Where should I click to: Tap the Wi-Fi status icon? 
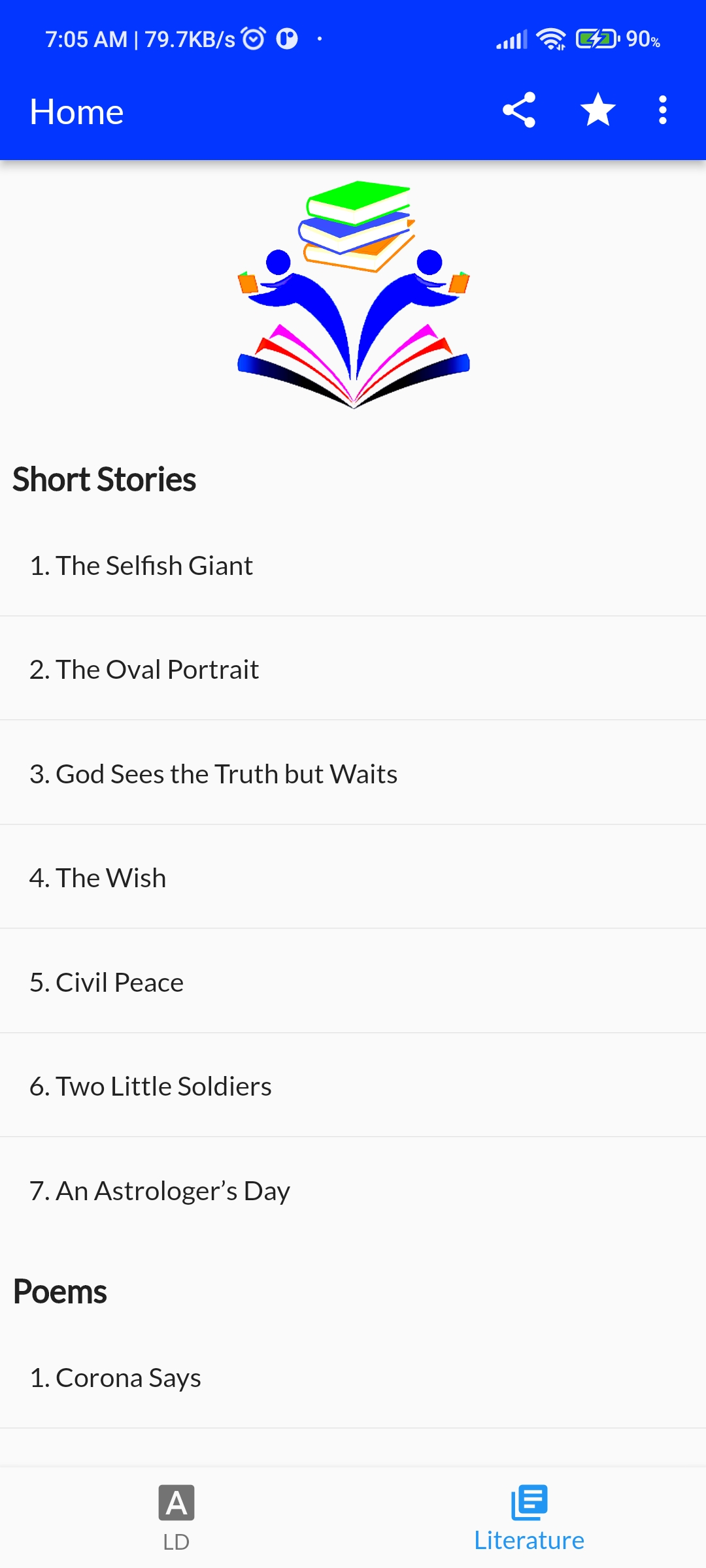coord(551,39)
